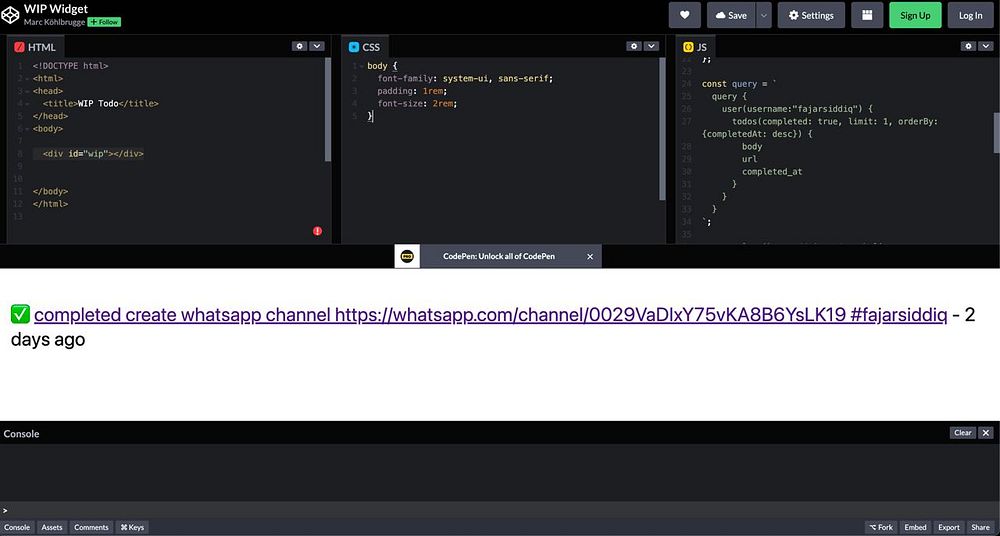
Task: Click the JS editor vertical scrollbar
Action: click(996, 133)
